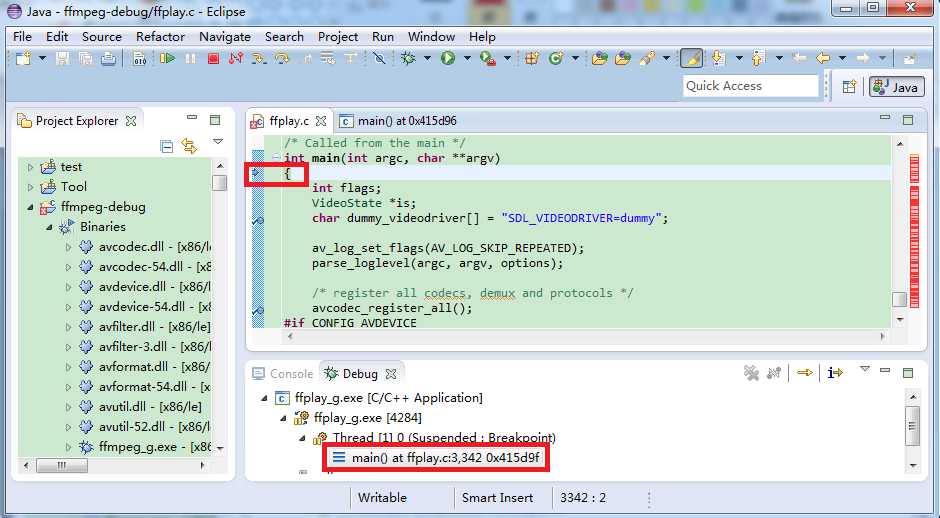Collapse the ffmpeg-debug project node

[x=31, y=207]
